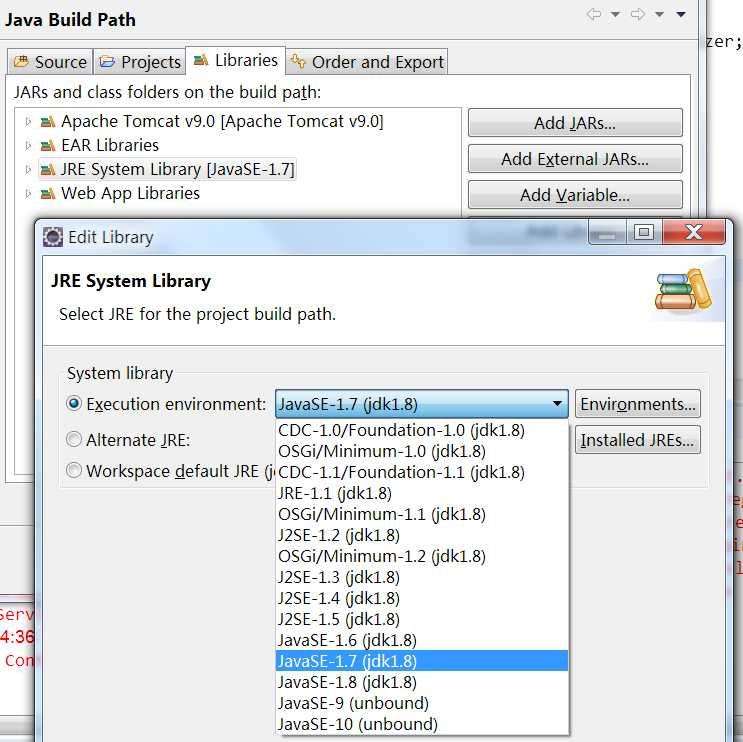743x742 pixels.
Task: Select Apache Tomcat v9.0 entry text
Action: (x=222, y=122)
